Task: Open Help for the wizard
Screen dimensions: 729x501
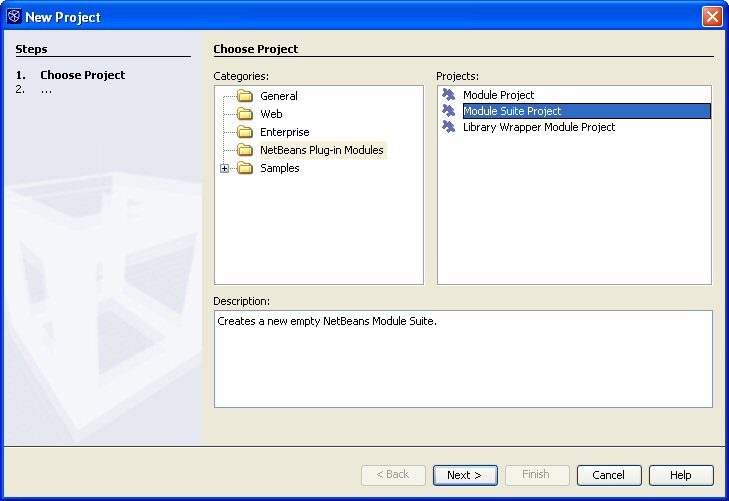Action: point(681,475)
